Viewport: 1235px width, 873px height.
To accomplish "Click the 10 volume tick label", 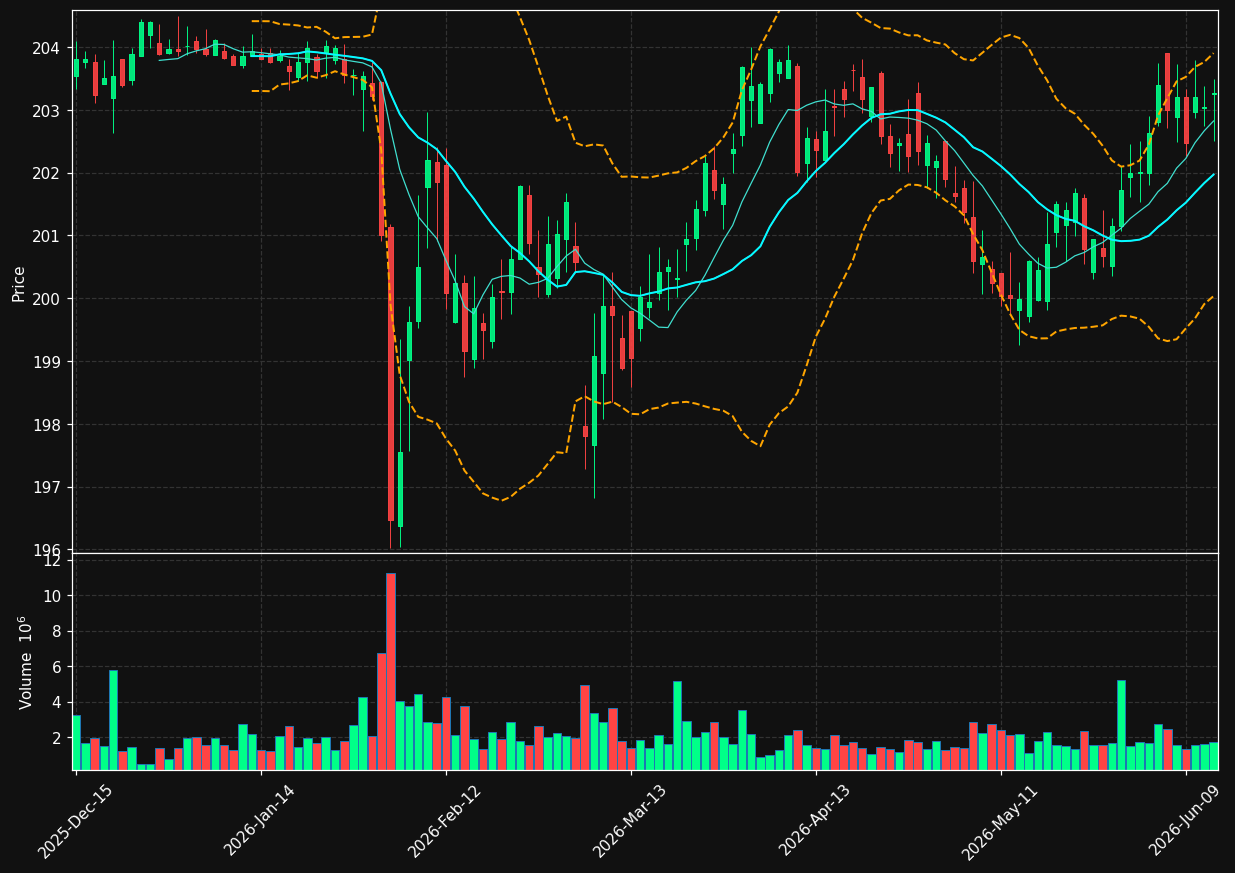I will [52, 596].
